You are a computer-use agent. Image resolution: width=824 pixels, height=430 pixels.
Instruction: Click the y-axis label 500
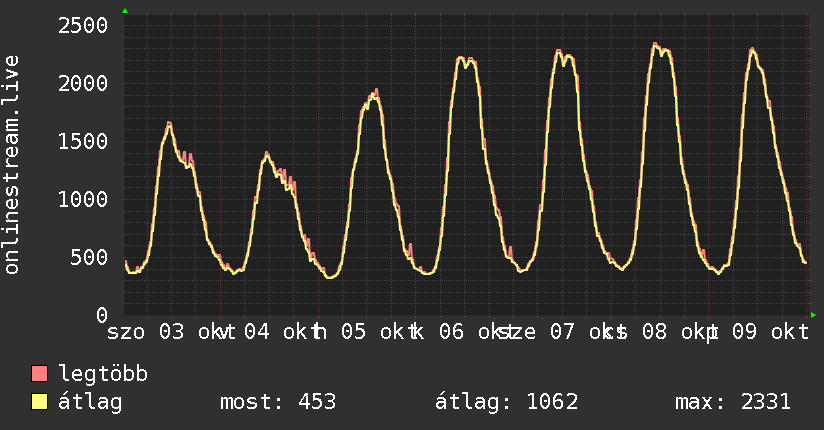[x=89, y=257]
